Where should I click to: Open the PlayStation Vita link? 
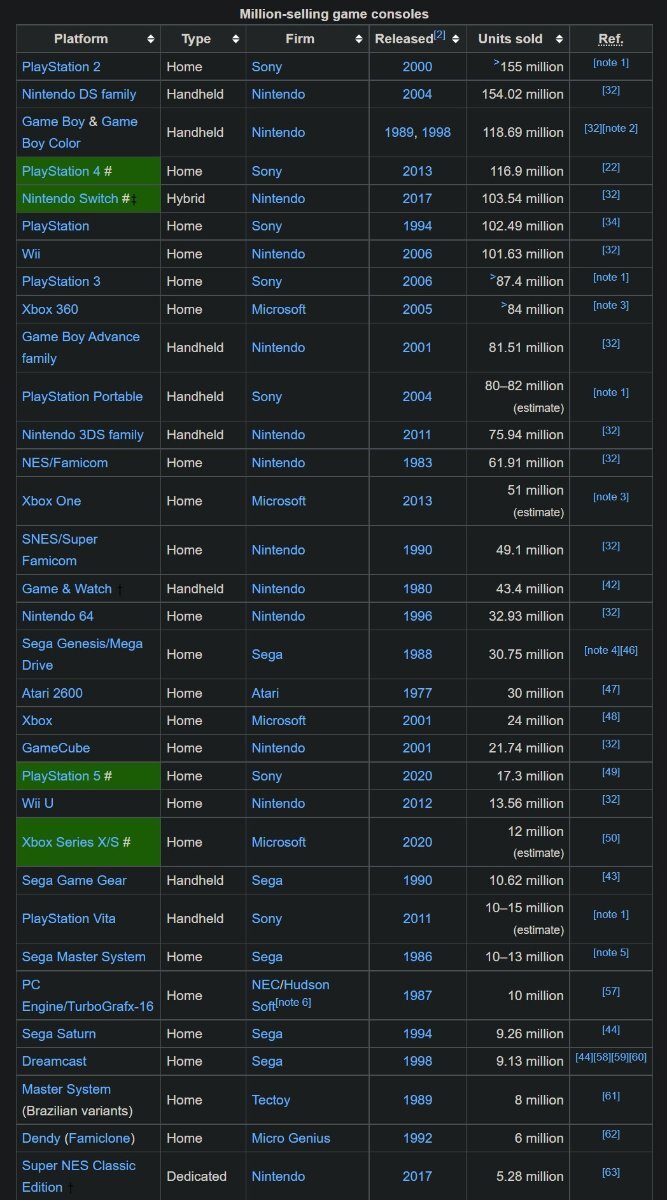tap(69, 918)
